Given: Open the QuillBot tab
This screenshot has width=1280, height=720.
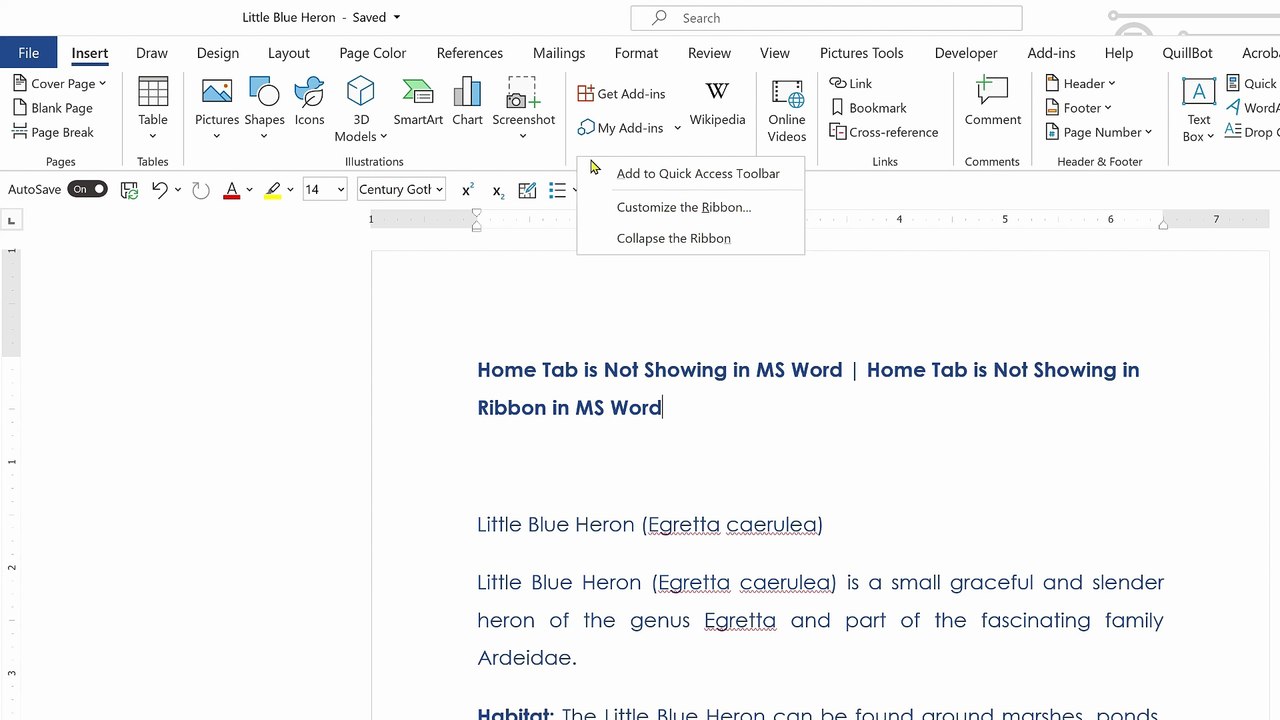Looking at the screenshot, I should [x=1187, y=53].
